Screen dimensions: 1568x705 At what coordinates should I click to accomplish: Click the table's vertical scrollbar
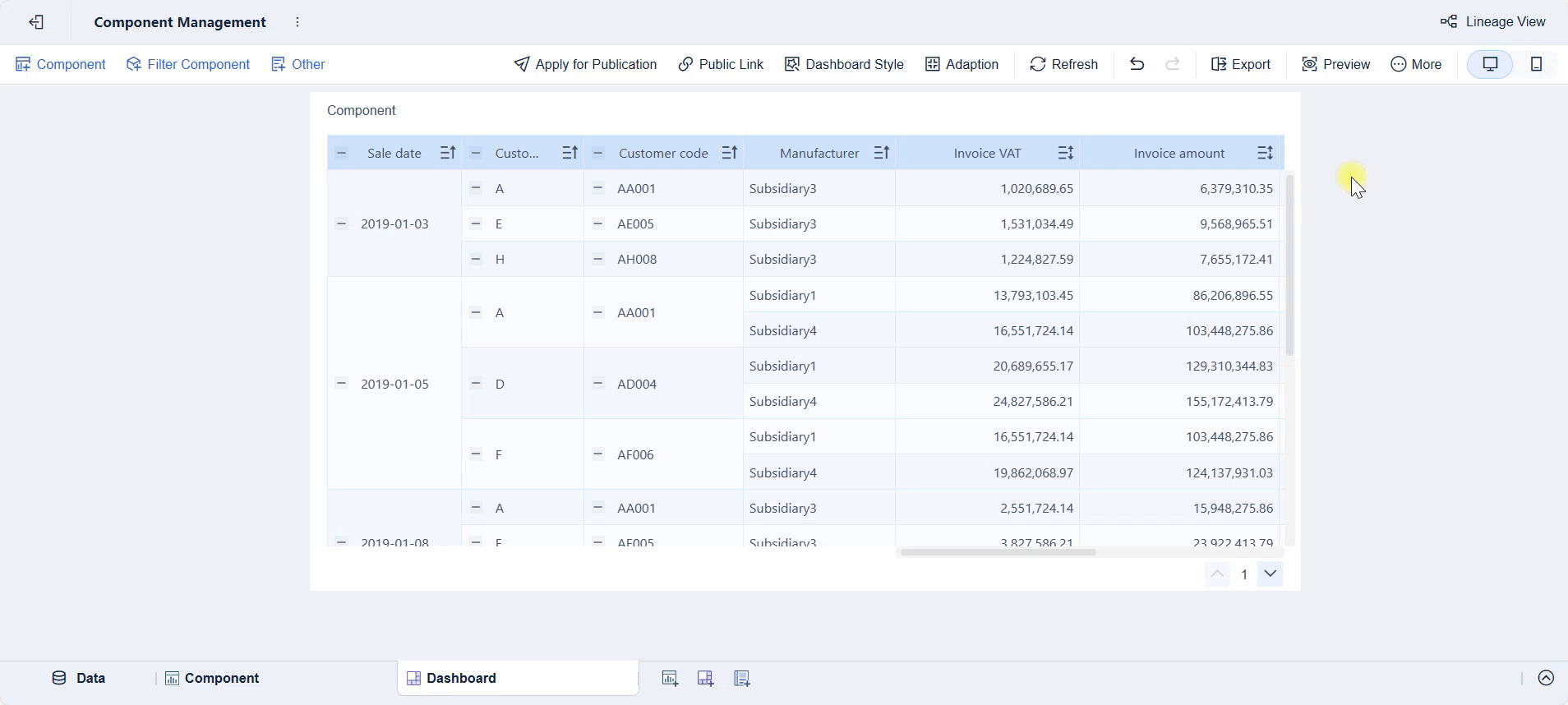coord(1289,265)
